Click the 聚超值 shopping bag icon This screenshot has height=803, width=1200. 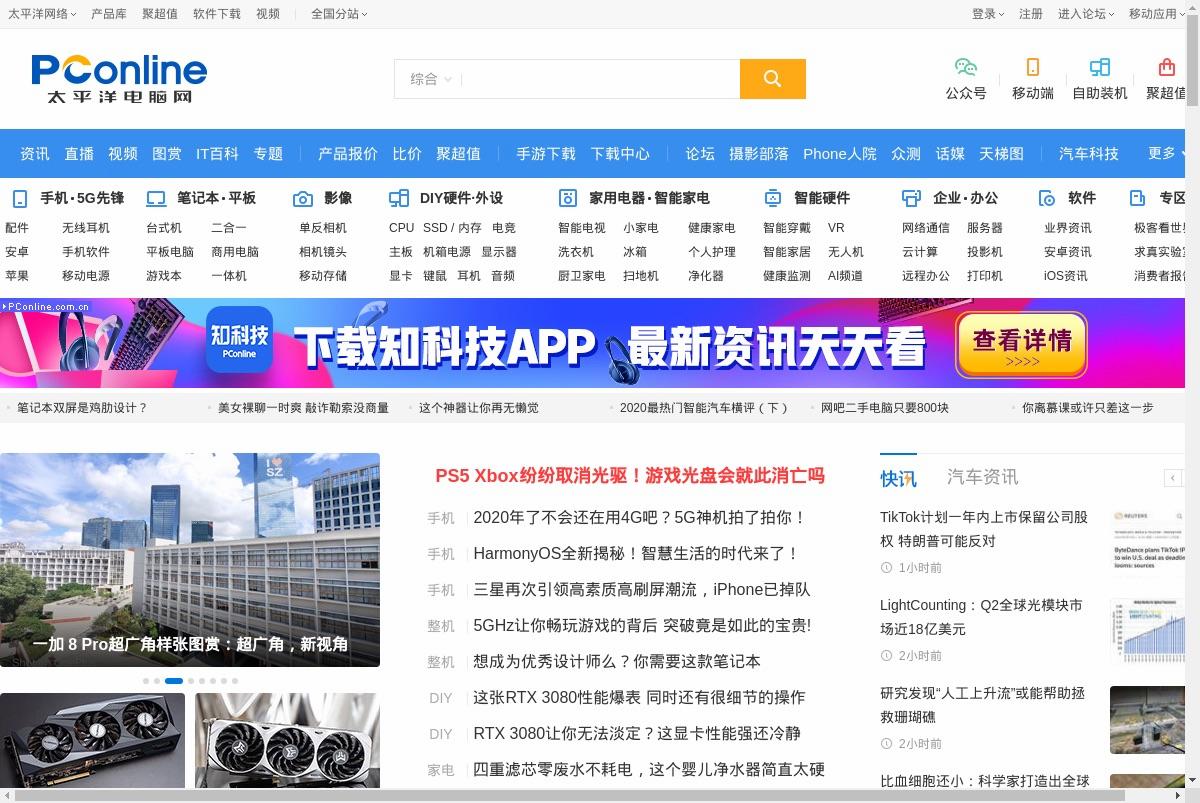1166,67
